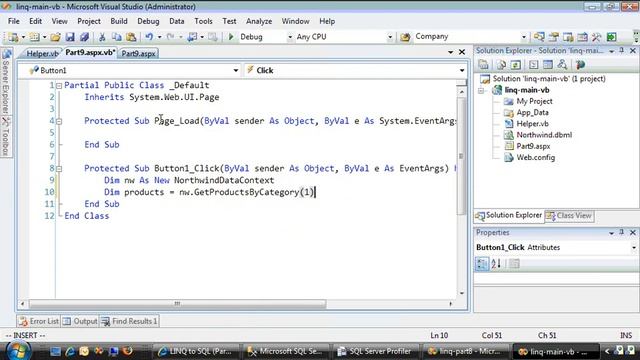
Task: Show the Error List panel
Action: pos(39,321)
